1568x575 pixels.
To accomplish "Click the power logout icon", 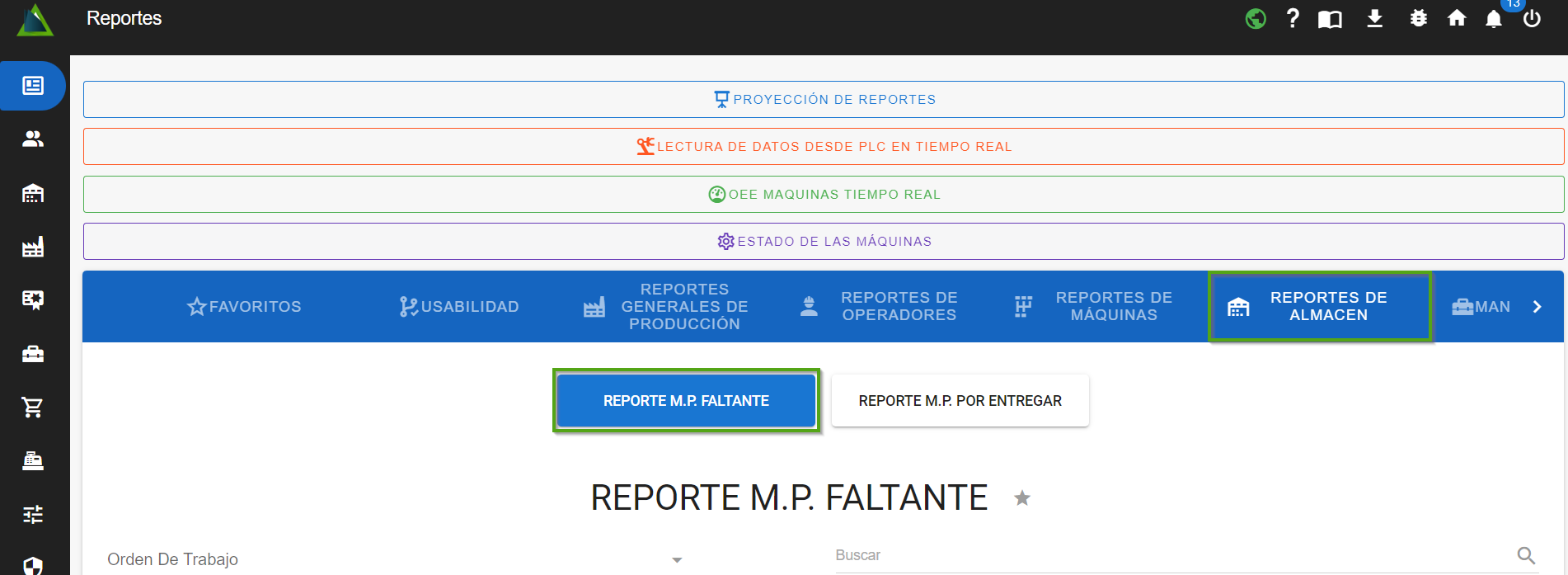I will 1532,18.
